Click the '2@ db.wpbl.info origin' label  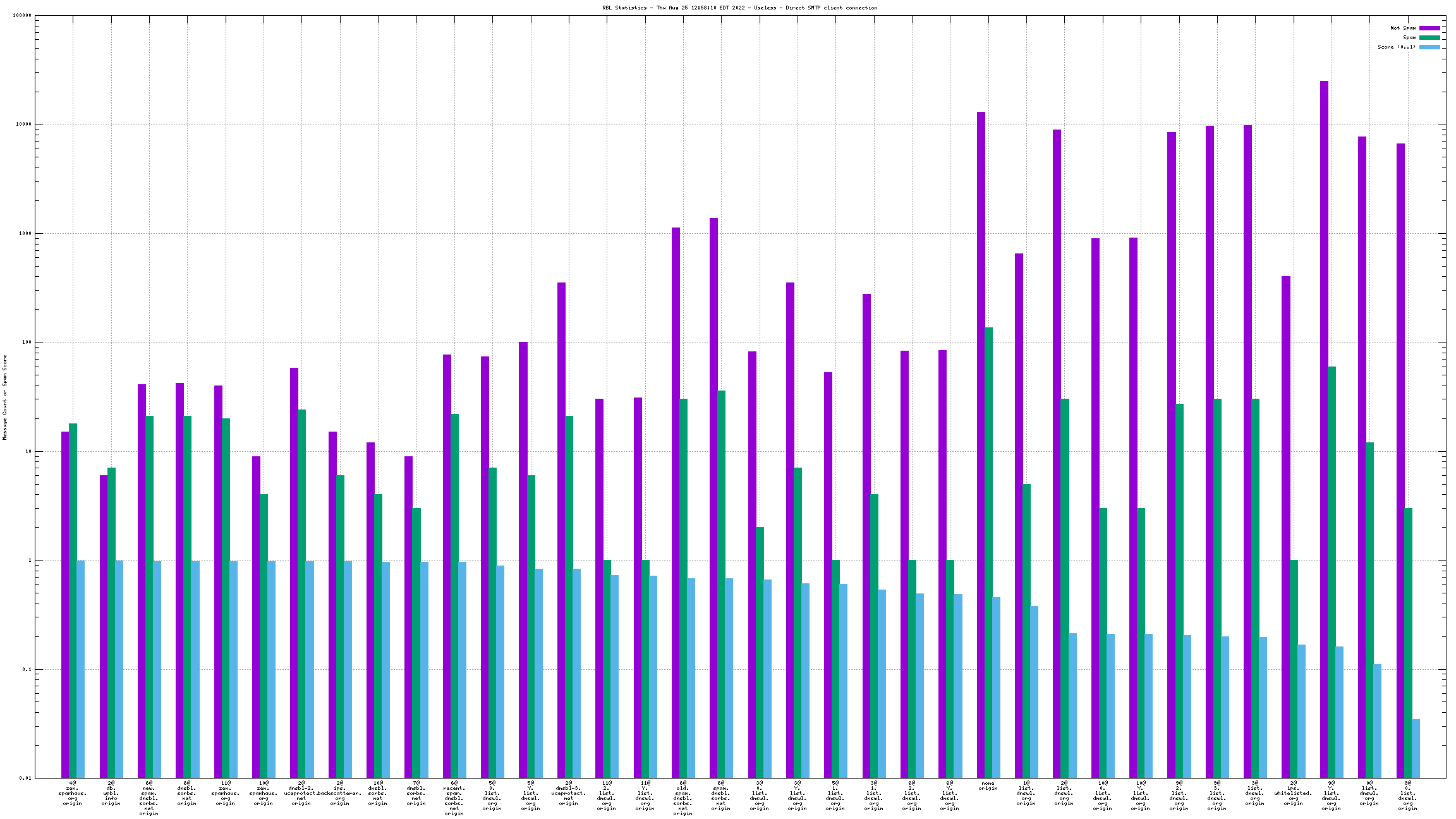coord(111,793)
